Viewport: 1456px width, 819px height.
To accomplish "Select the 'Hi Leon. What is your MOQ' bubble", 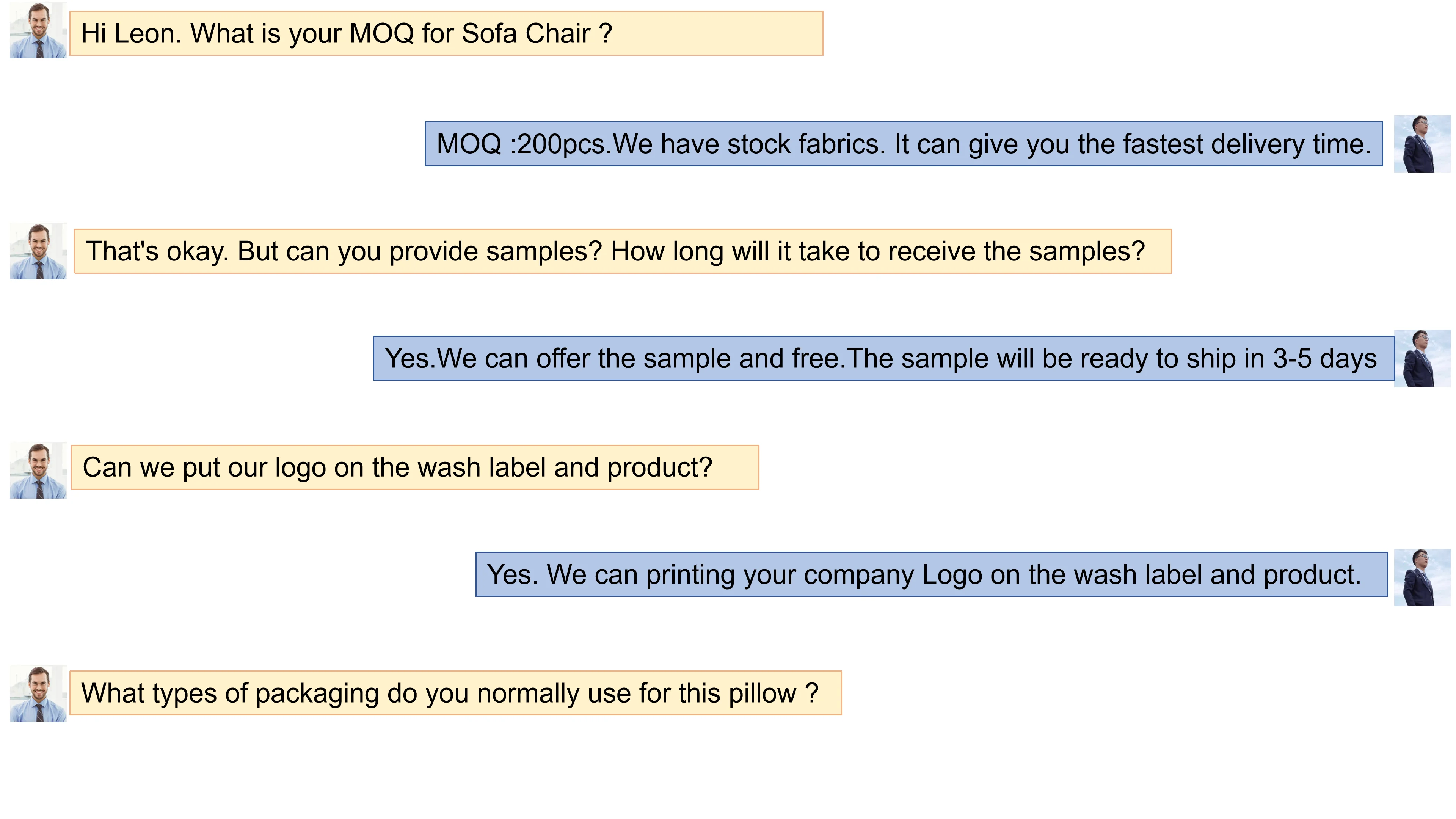I will (x=446, y=33).
